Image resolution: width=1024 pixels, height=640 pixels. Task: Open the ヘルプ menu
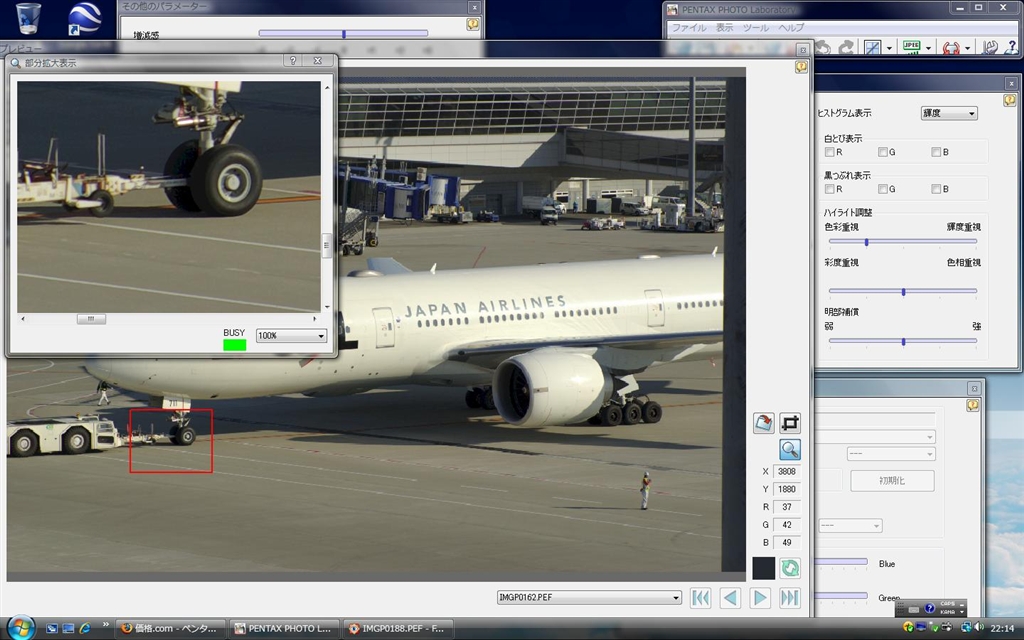pos(791,27)
